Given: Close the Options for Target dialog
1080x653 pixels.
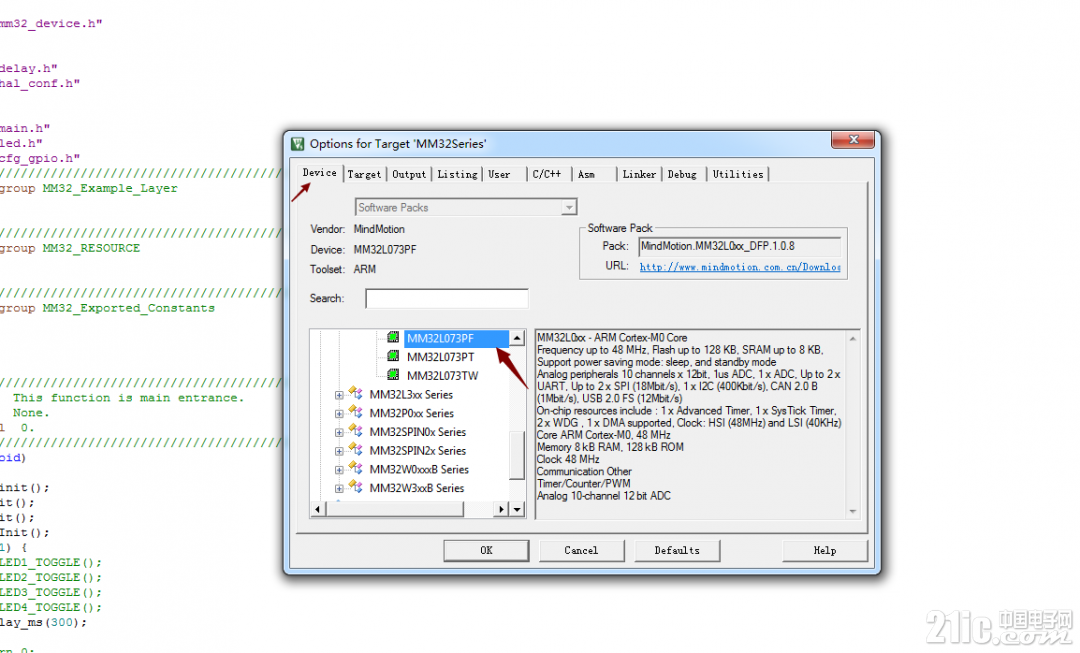Looking at the screenshot, I should [x=853, y=140].
